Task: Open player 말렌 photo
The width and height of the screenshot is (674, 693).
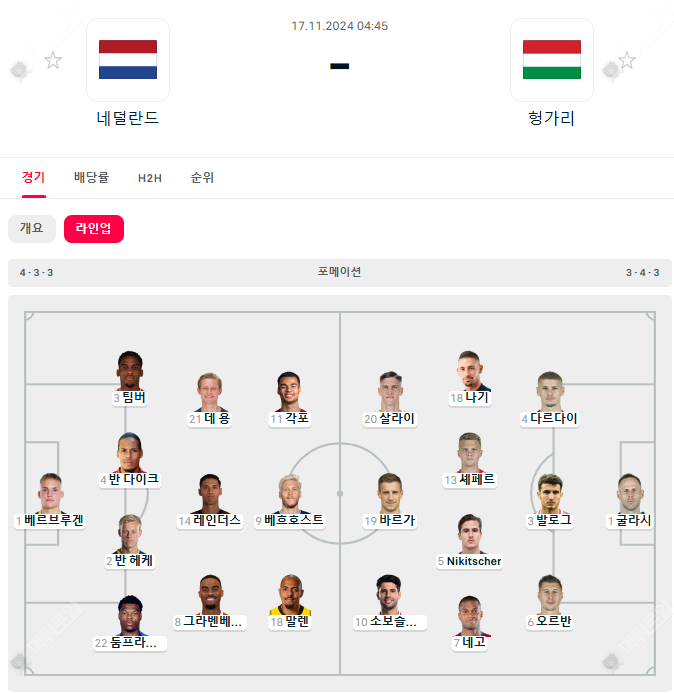Action: tap(290, 595)
